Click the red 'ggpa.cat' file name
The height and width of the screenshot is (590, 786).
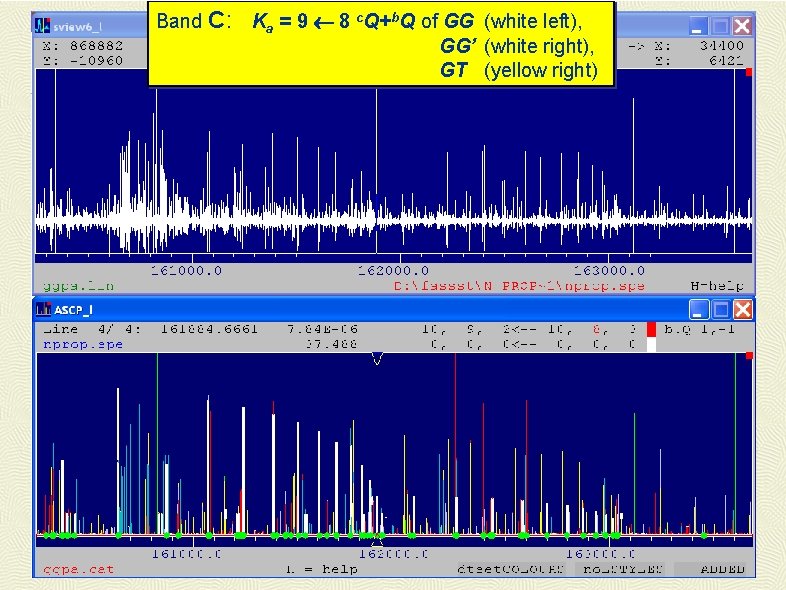[79, 569]
